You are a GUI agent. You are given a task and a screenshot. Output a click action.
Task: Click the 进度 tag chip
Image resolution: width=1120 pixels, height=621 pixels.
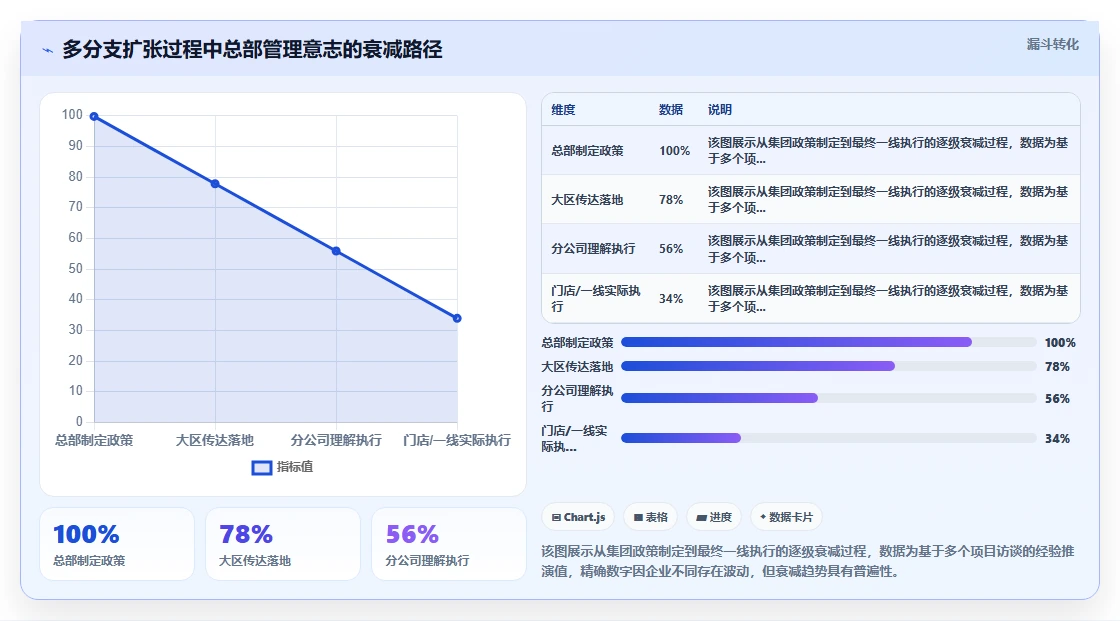(x=714, y=517)
